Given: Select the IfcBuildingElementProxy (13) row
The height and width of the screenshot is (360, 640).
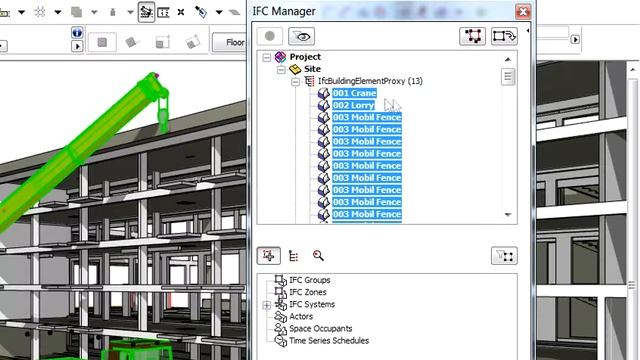Looking at the screenshot, I should pyautogui.click(x=370, y=81).
